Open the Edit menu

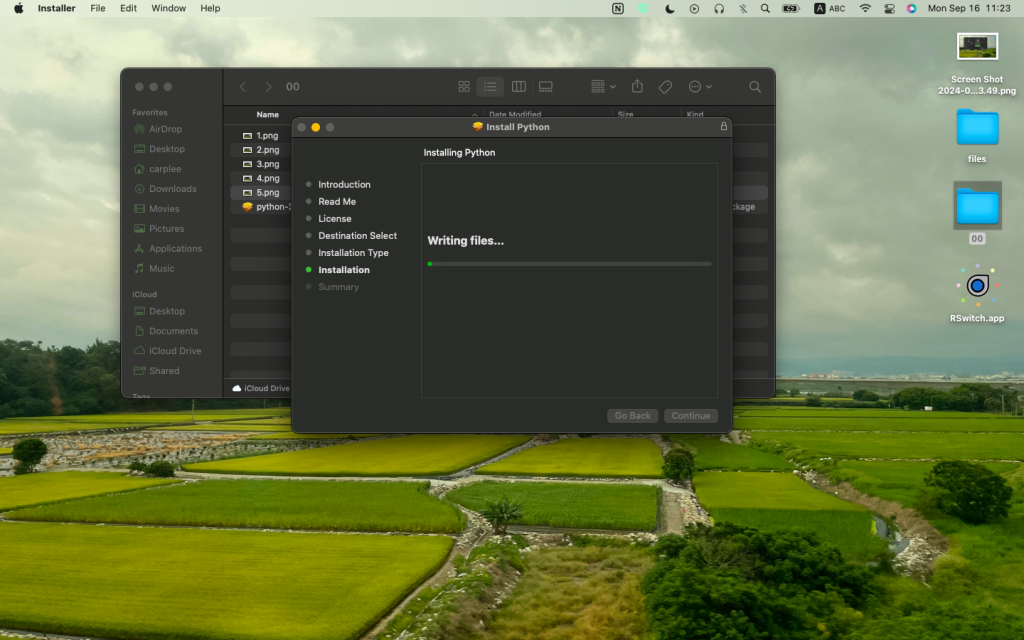128,8
